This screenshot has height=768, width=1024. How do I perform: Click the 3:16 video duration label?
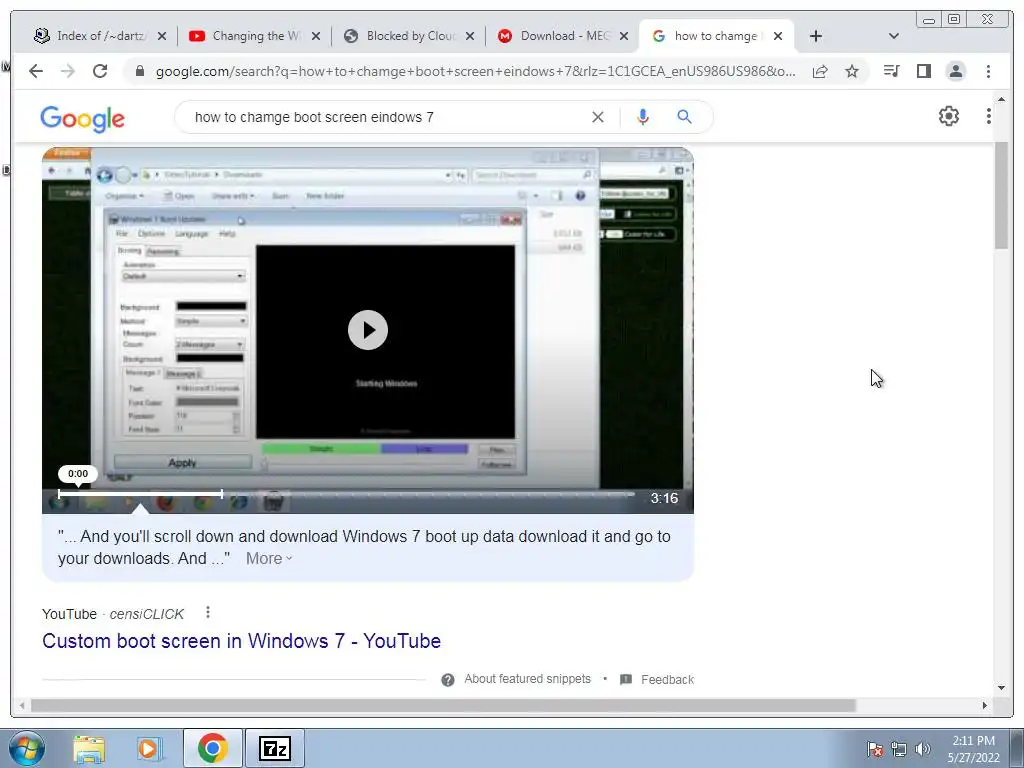coord(664,498)
